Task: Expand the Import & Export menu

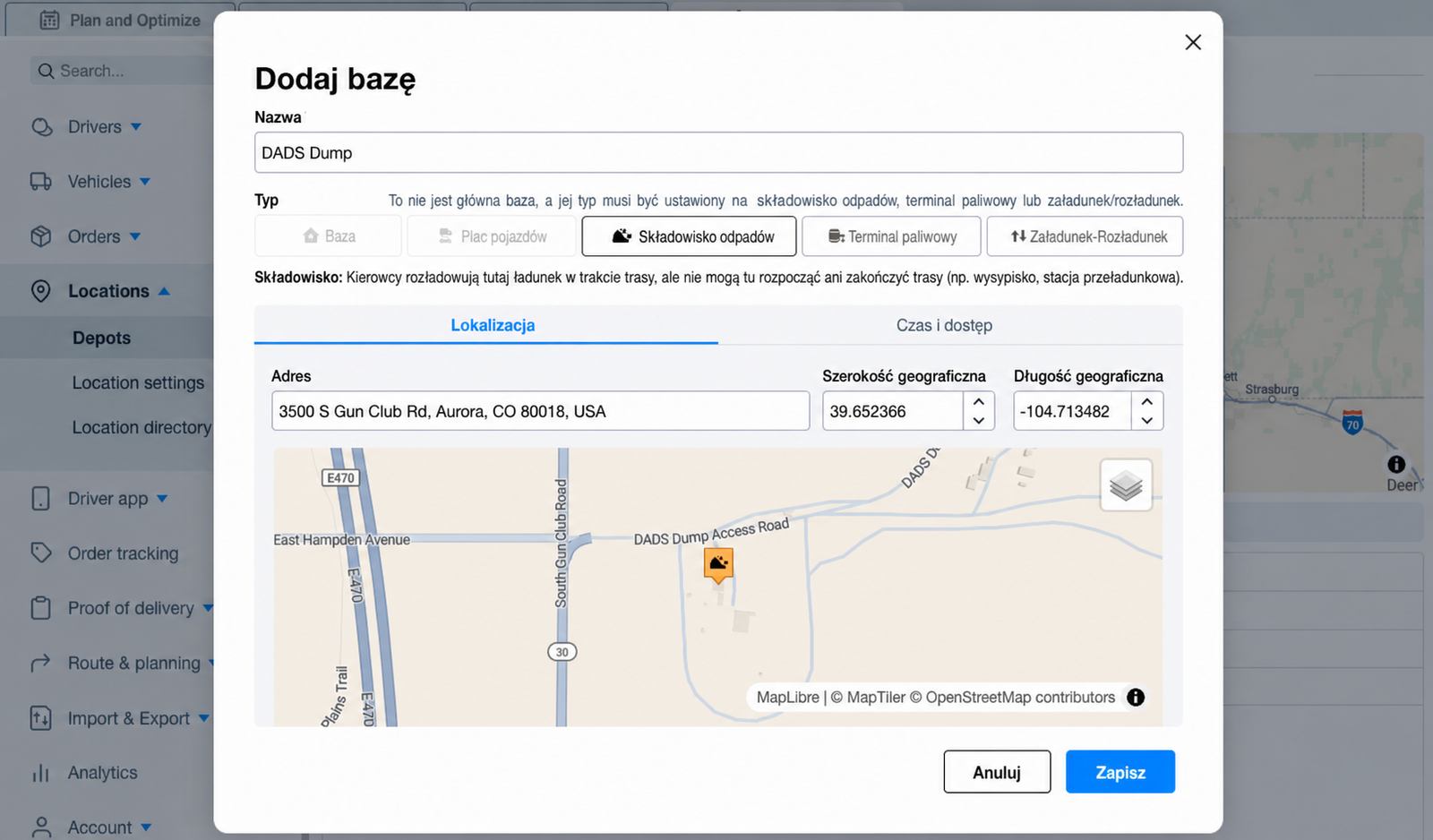Action: [203, 718]
